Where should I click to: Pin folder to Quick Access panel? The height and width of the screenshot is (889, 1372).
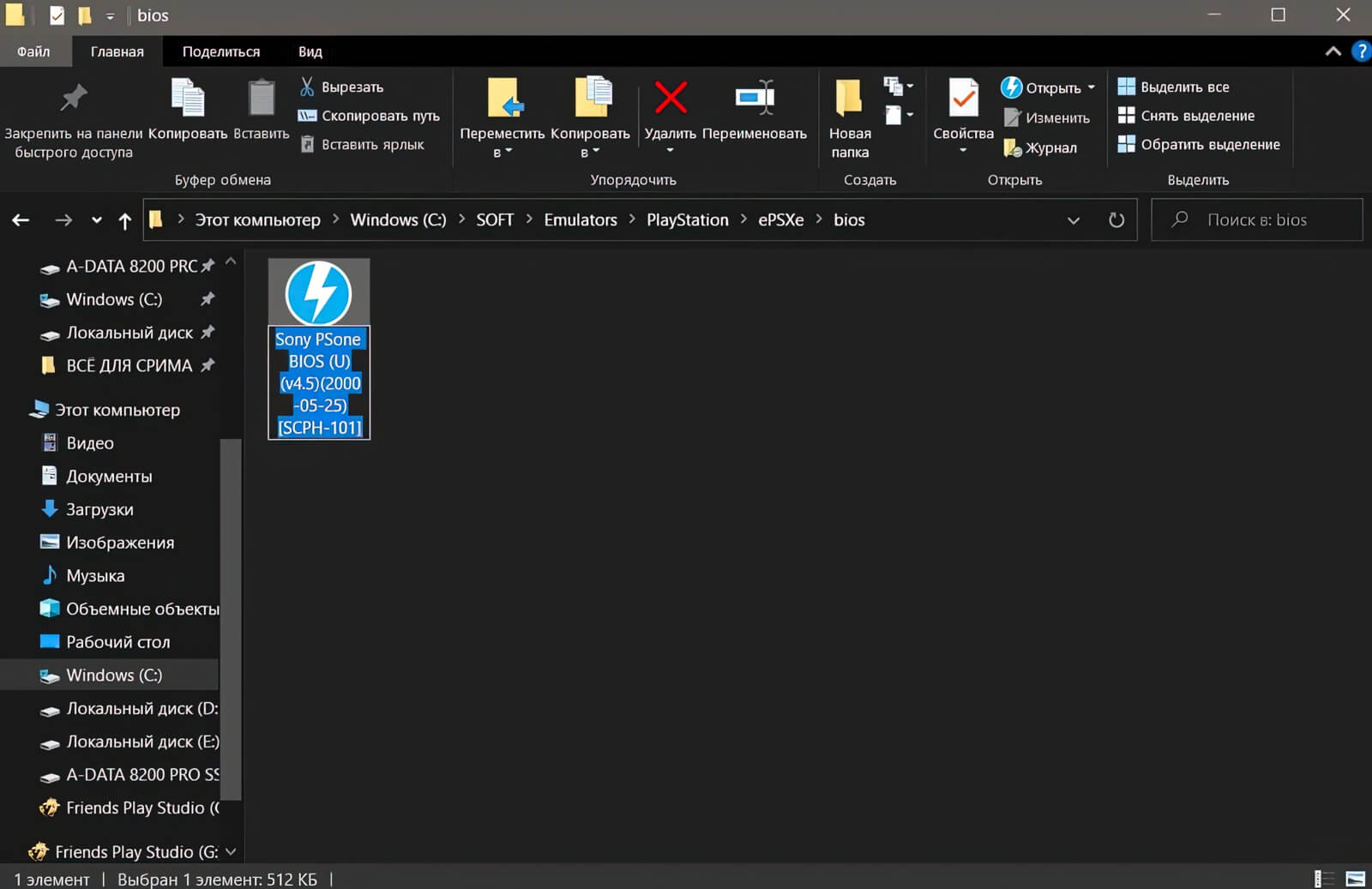coord(74,119)
